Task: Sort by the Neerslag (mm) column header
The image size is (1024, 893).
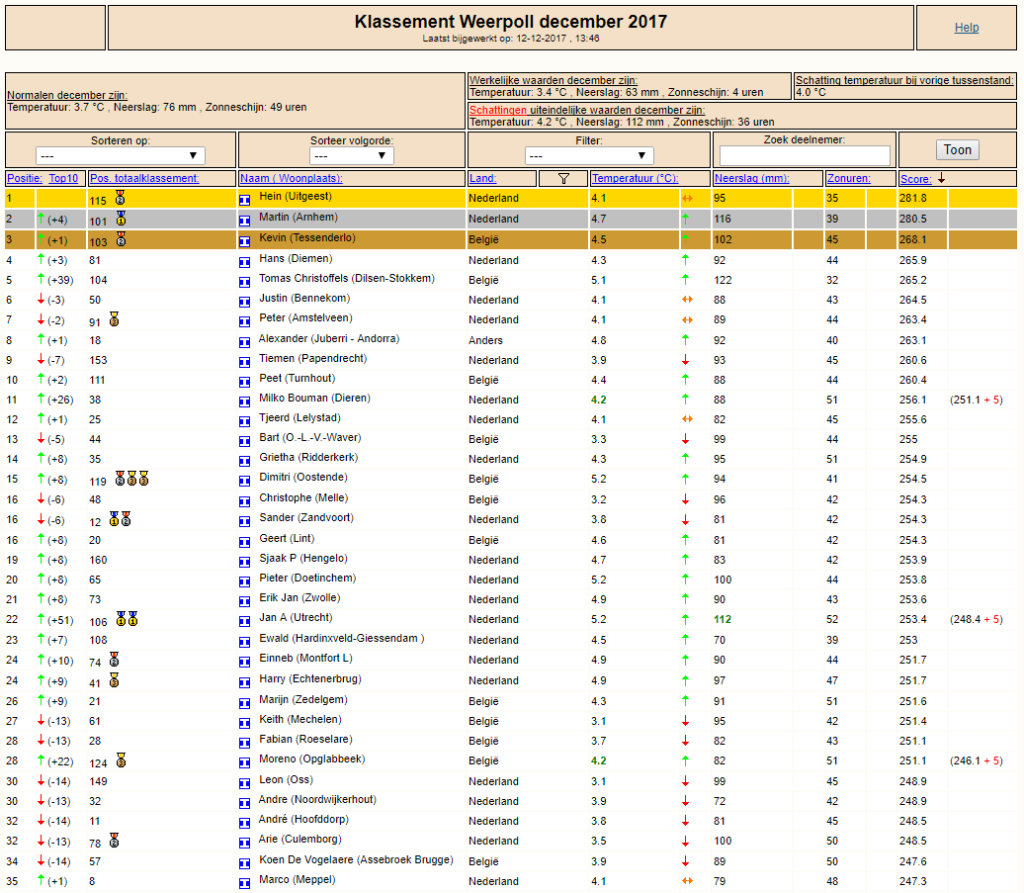Action: [x=752, y=178]
